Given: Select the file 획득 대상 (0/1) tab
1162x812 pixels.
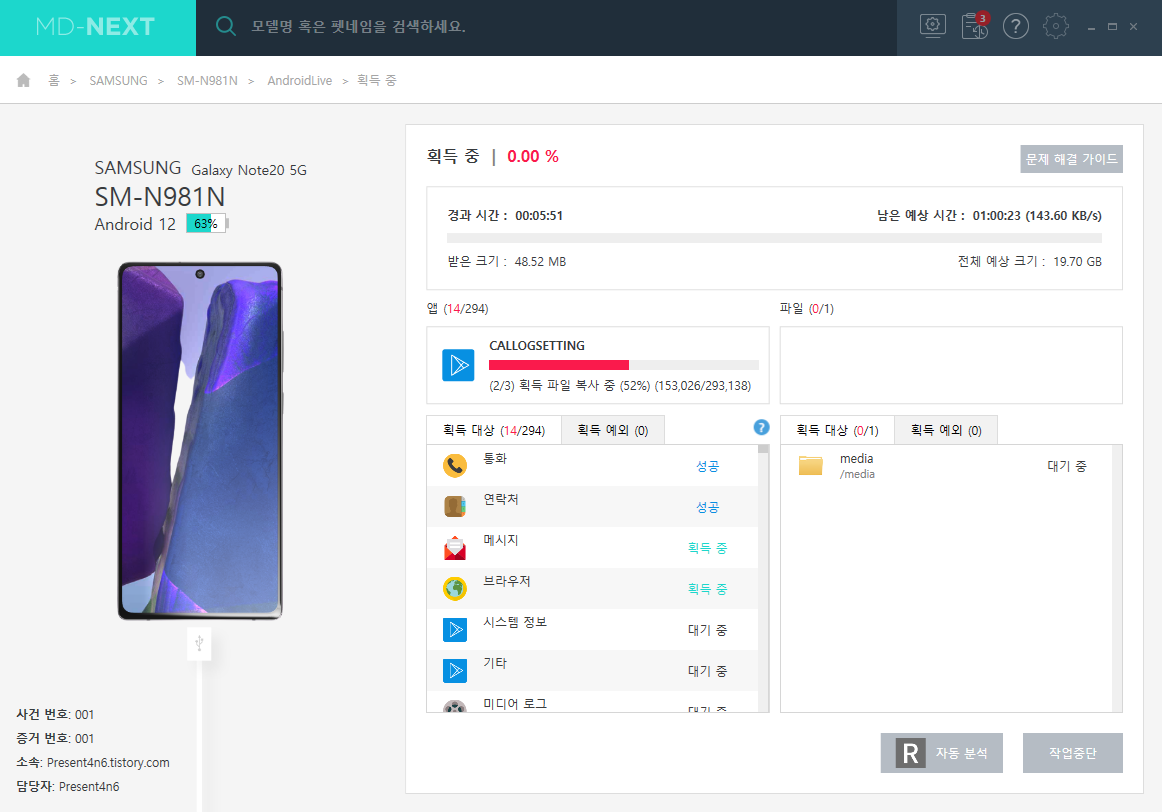Looking at the screenshot, I should tap(837, 430).
